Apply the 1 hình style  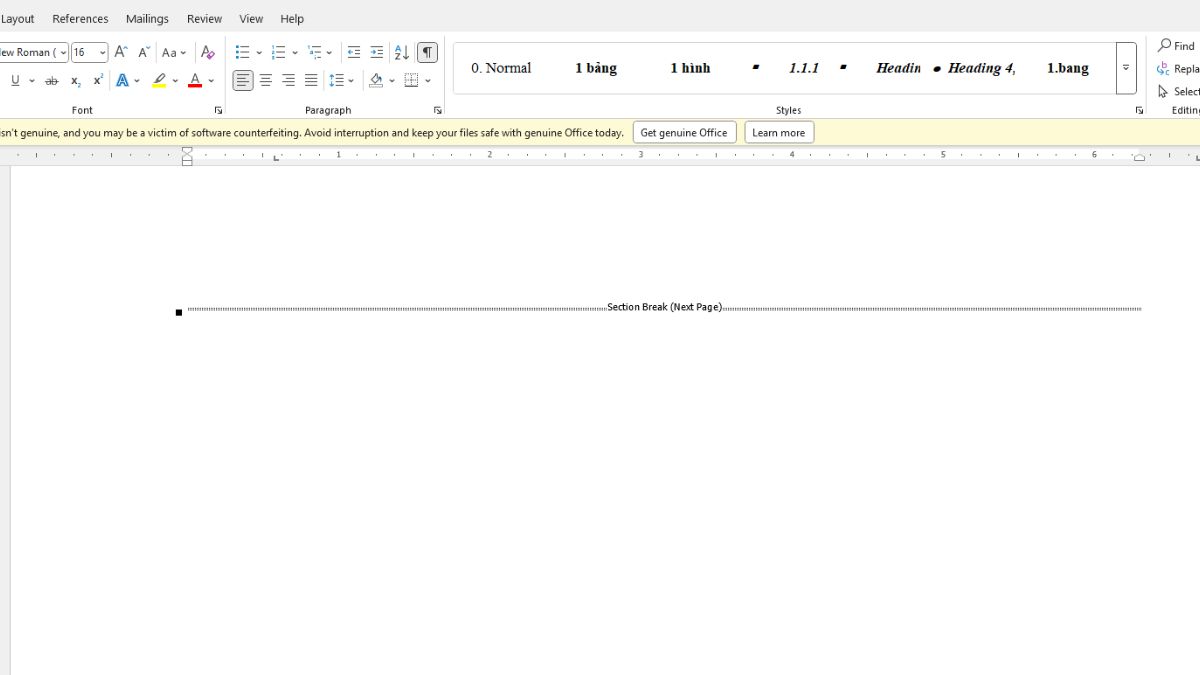tap(690, 68)
